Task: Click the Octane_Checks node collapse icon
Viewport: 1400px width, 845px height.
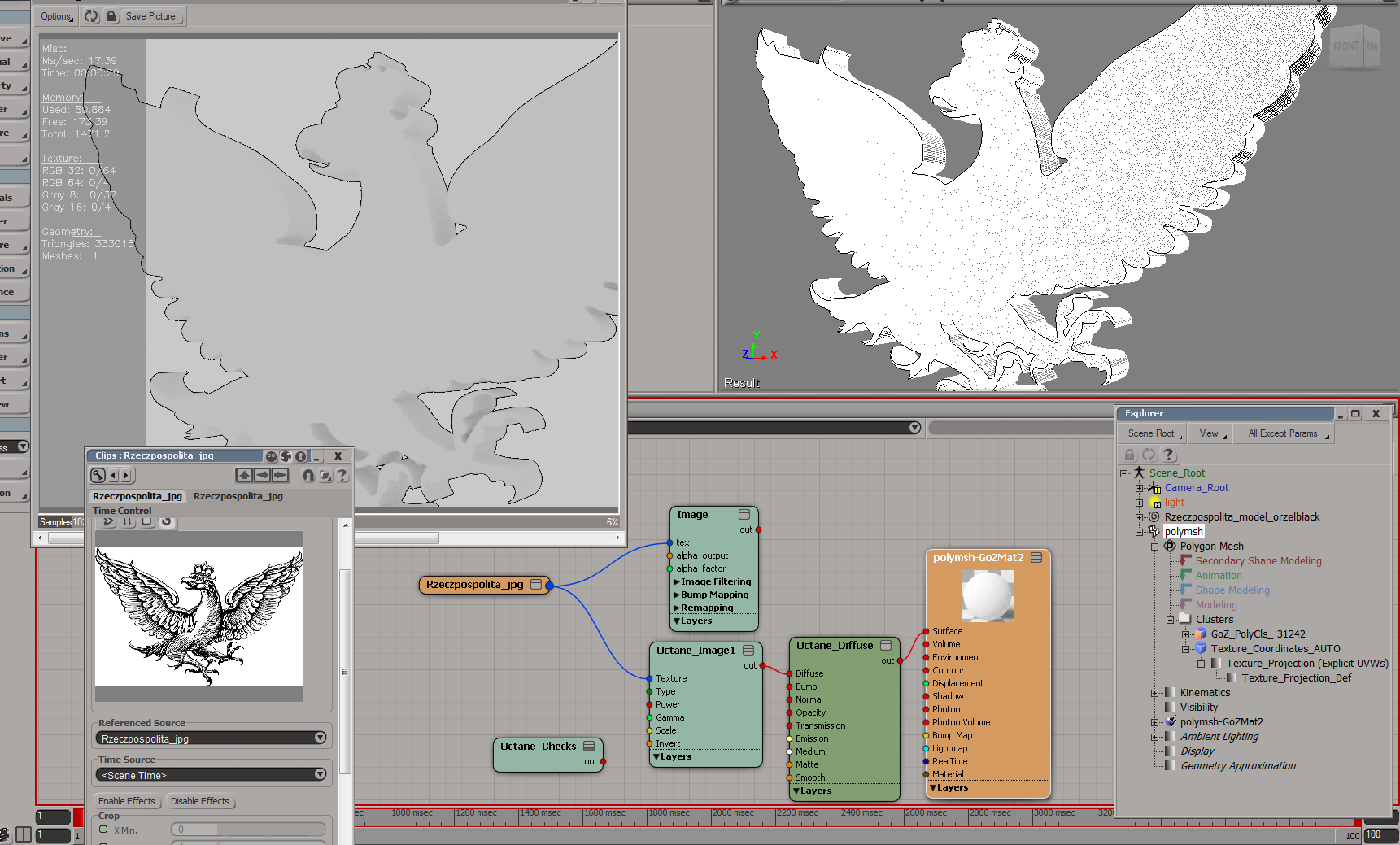Action: tap(589, 747)
